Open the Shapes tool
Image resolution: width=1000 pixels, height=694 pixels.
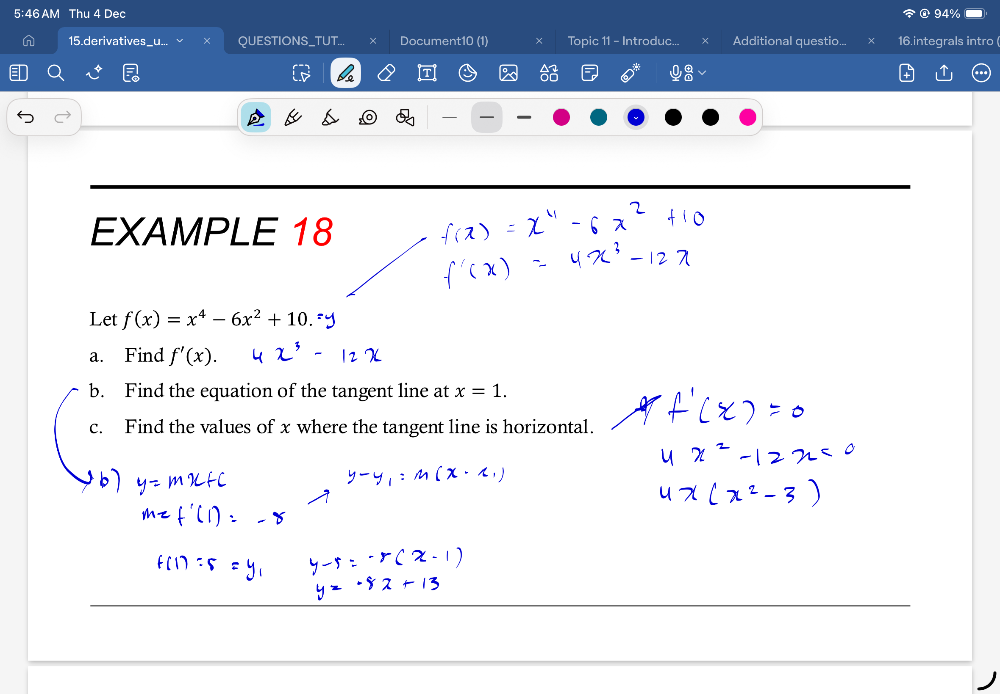tap(547, 72)
